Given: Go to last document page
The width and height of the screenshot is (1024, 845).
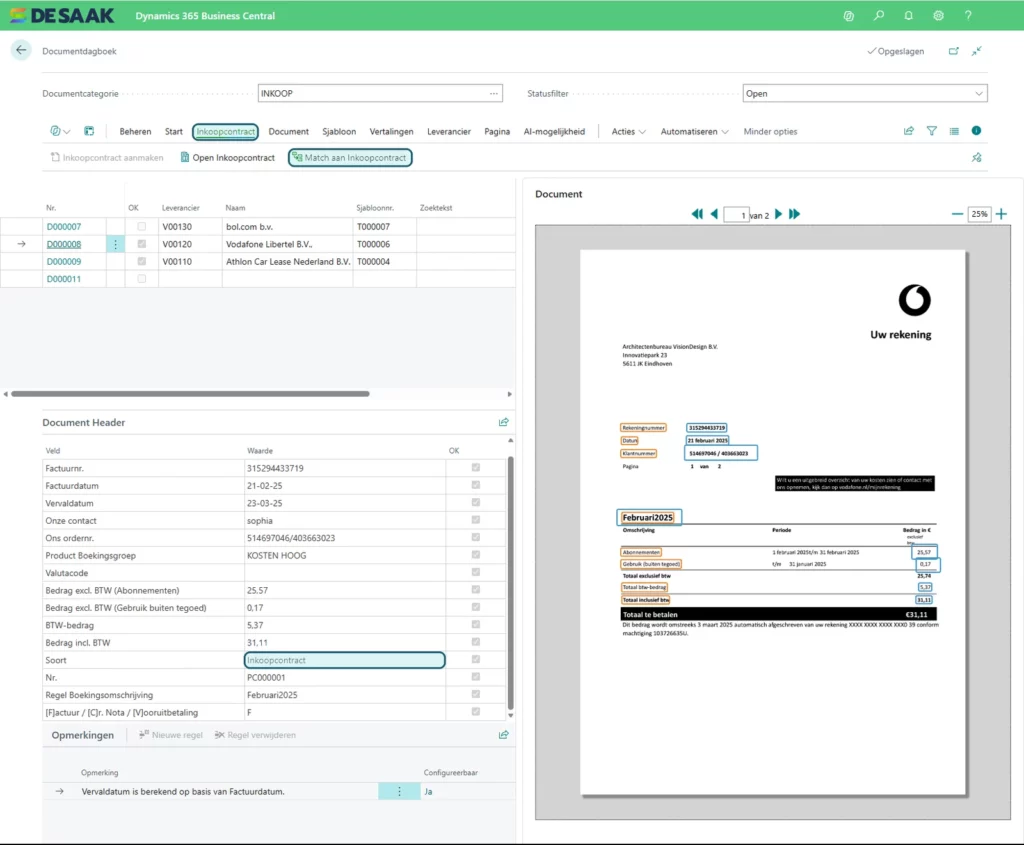Looking at the screenshot, I should tap(794, 214).
